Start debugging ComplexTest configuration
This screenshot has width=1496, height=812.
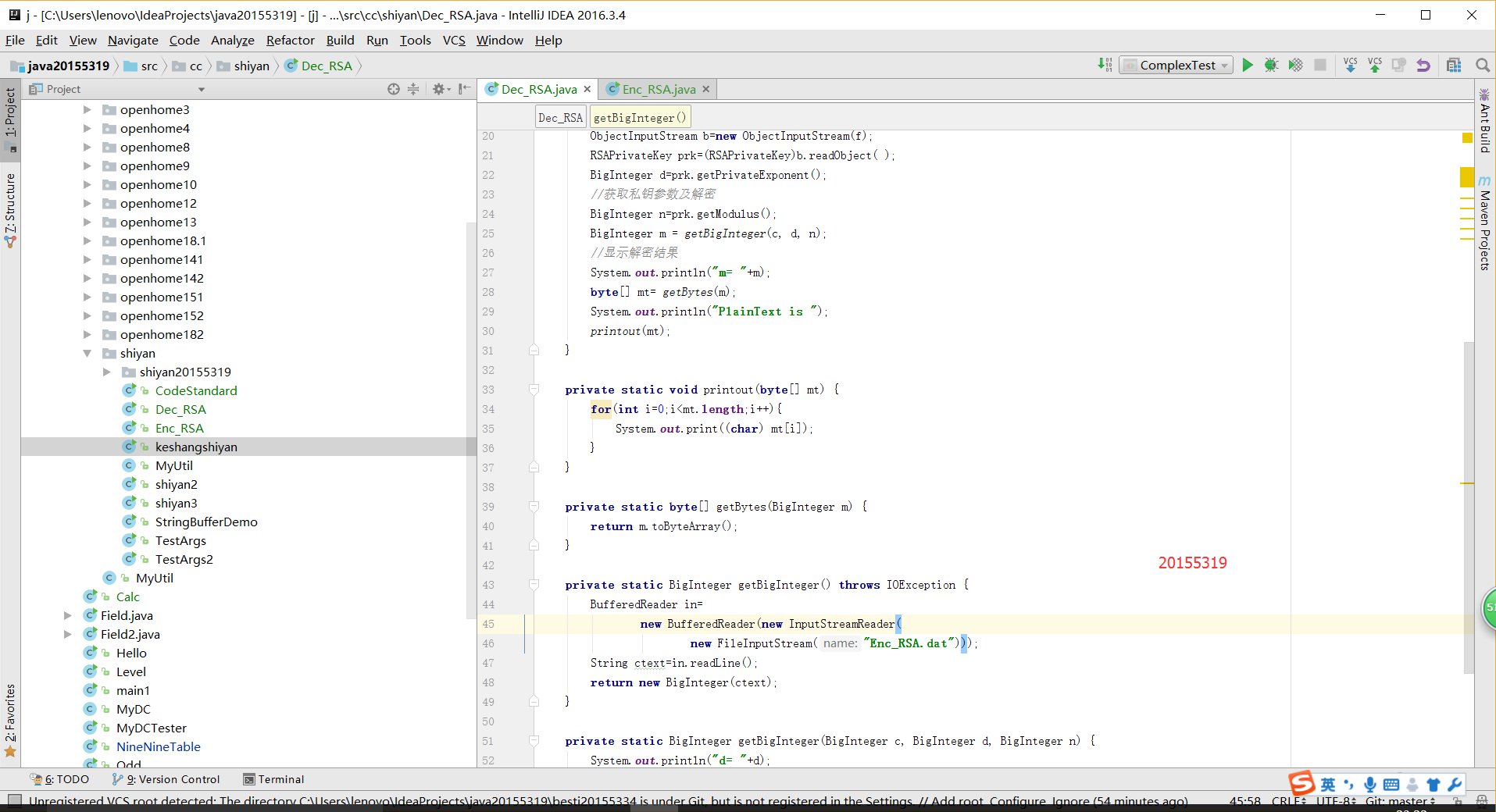(x=1271, y=66)
